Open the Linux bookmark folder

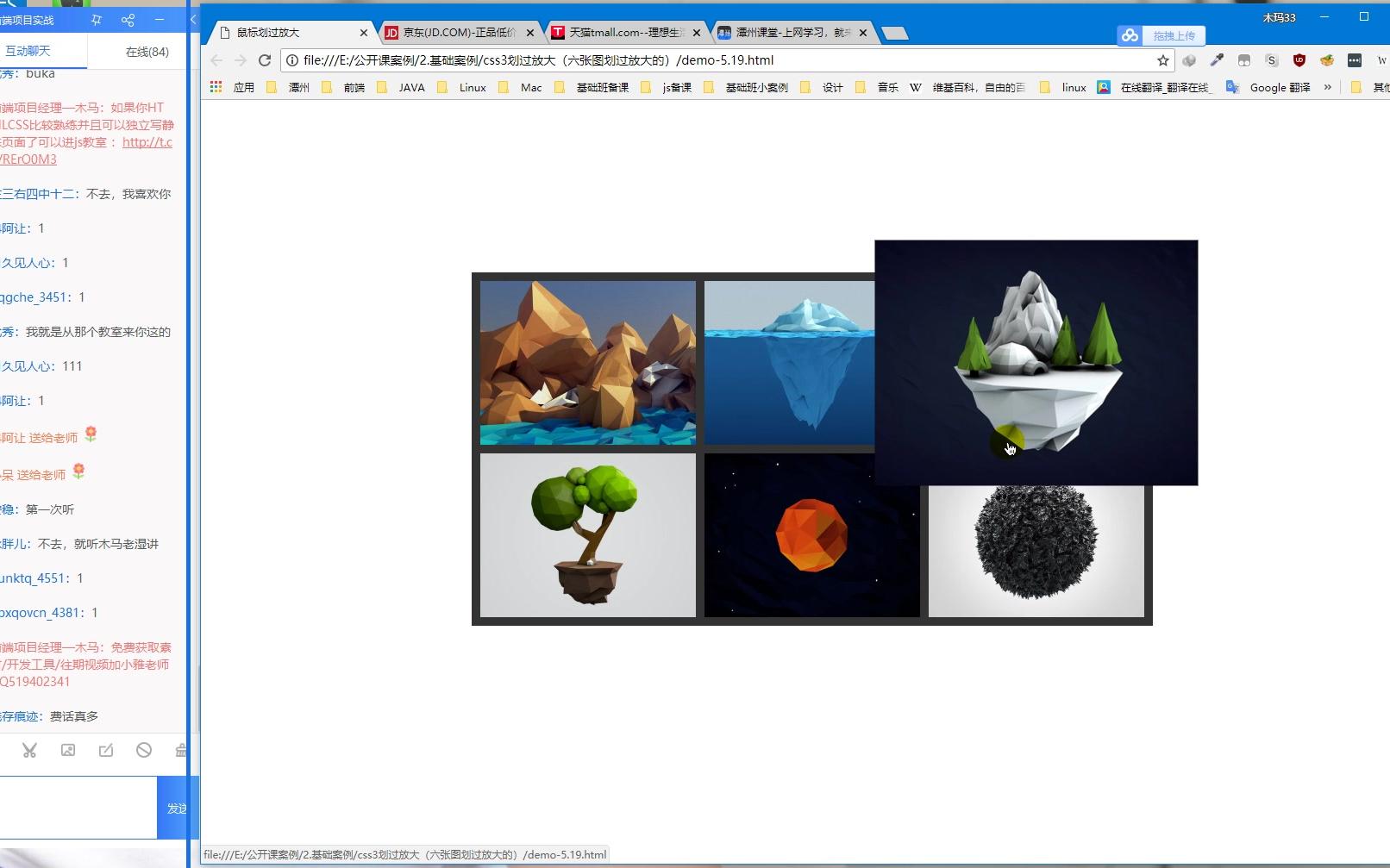(x=462, y=87)
